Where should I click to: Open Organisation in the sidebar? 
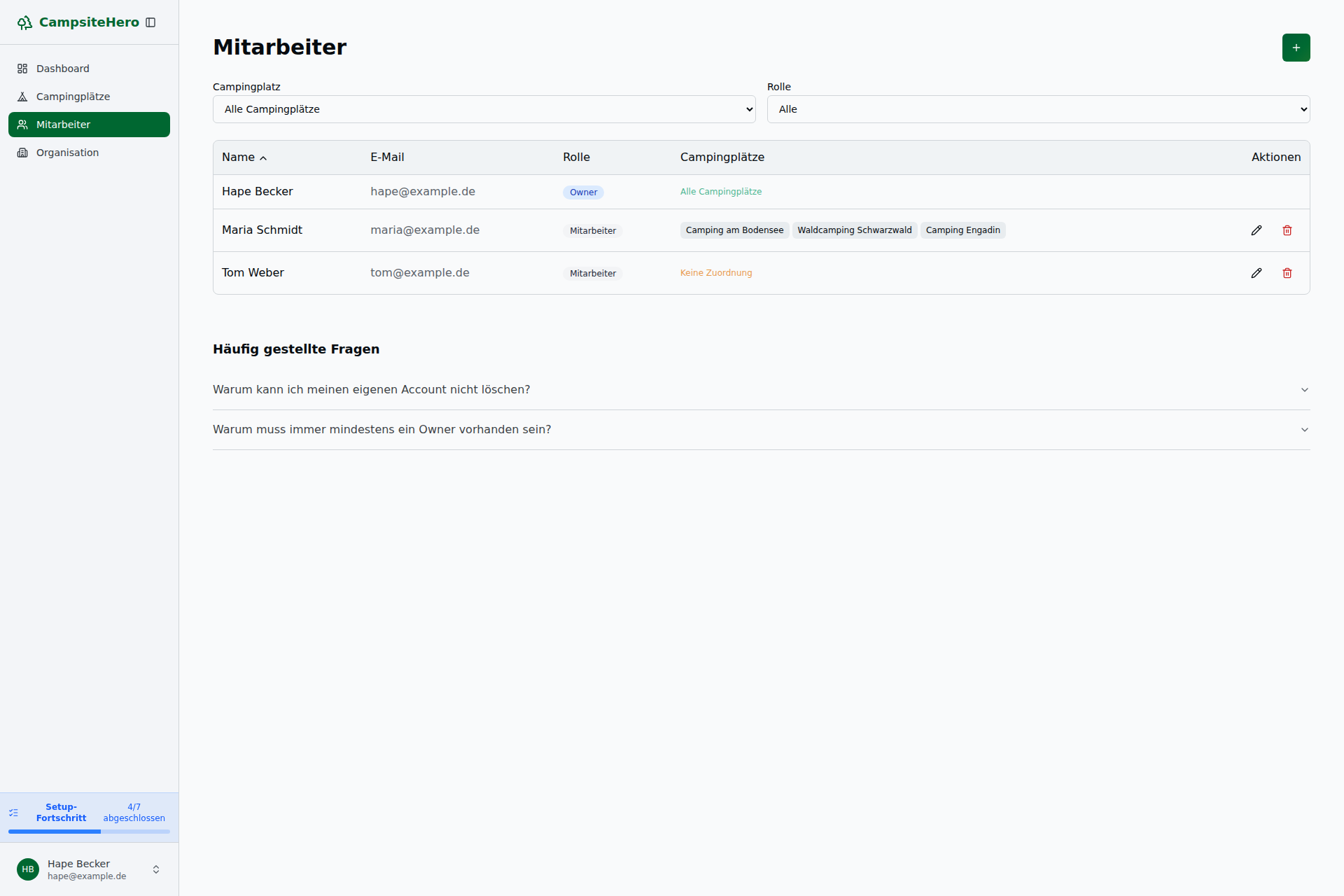(89, 153)
